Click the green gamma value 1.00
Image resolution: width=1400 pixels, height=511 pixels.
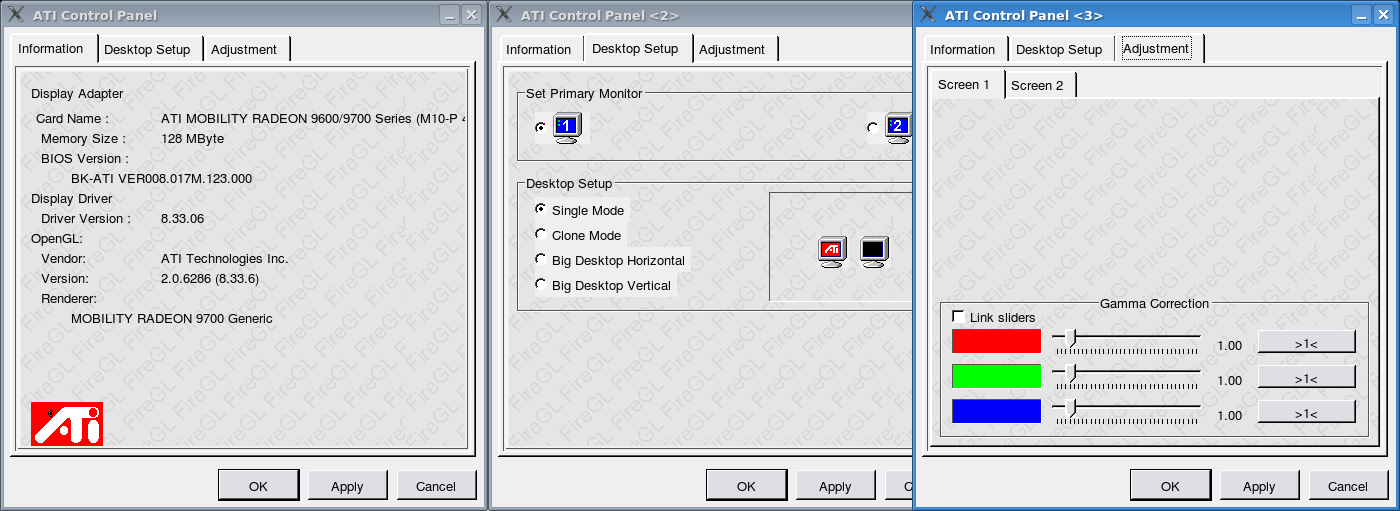pyautogui.click(x=1229, y=380)
